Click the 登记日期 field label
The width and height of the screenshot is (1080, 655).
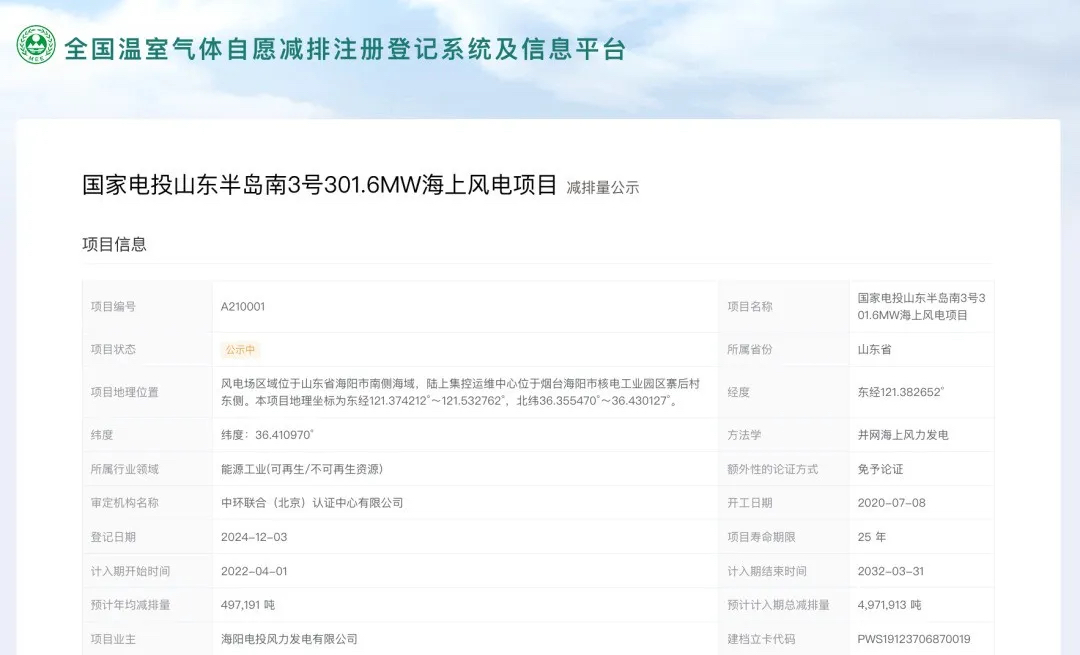click(113, 537)
